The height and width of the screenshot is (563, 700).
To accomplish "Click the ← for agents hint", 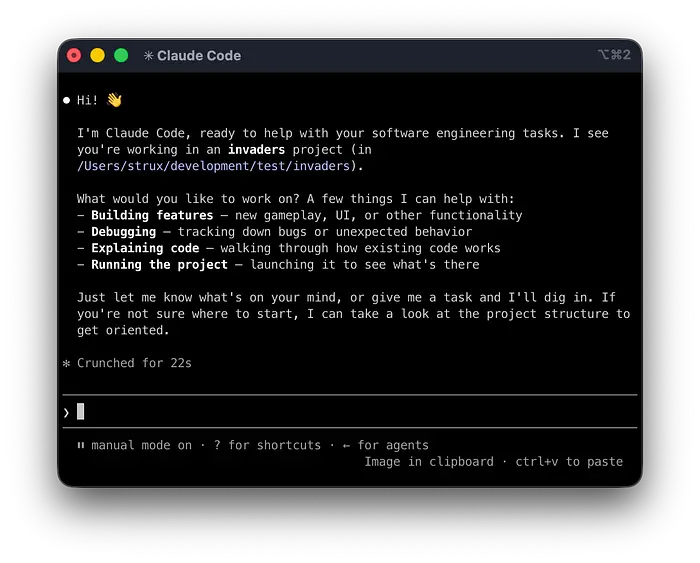I will [386, 445].
